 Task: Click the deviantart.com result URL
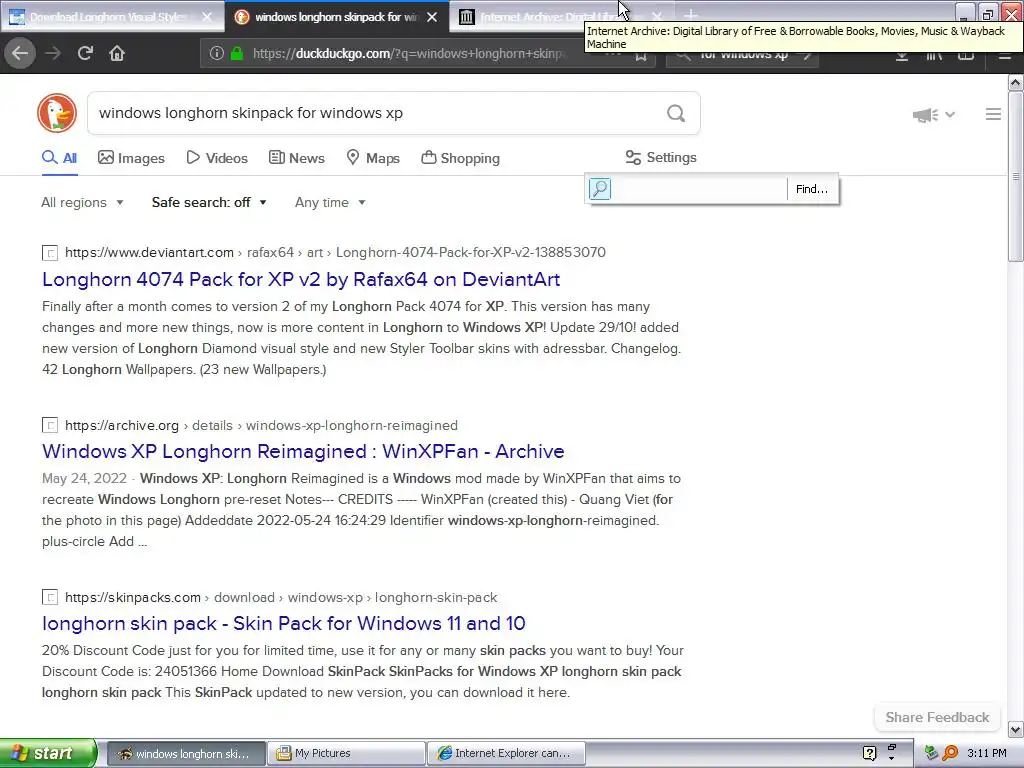(335, 253)
